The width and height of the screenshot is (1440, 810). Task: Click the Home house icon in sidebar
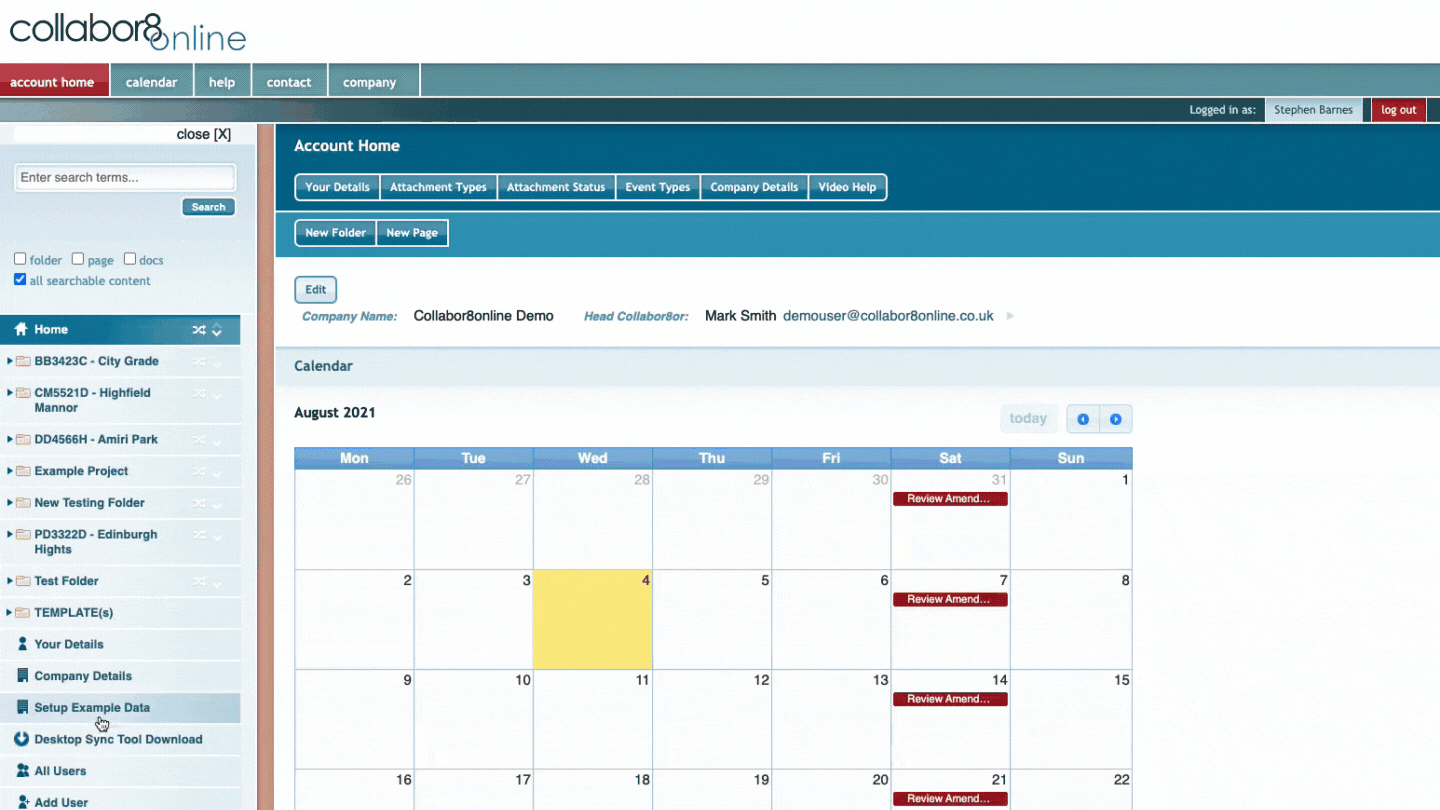click(21, 329)
